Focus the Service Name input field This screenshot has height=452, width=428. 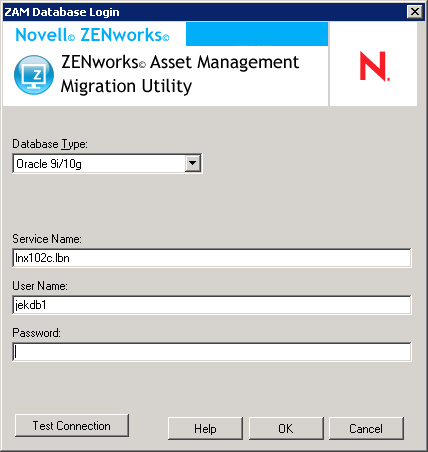click(x=212, y=258)
